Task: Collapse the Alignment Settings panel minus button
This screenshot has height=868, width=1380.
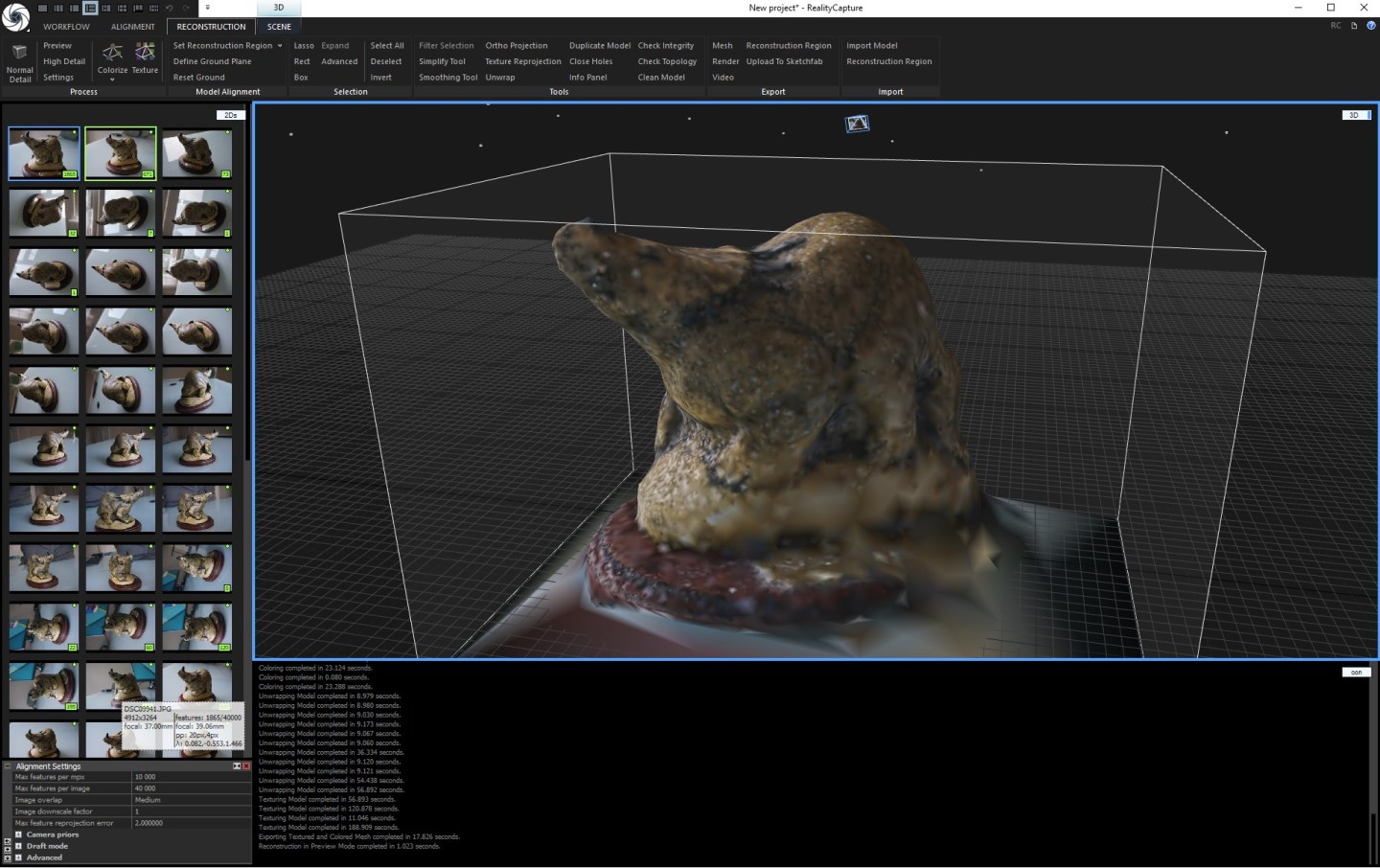Action: pos(8,766)
